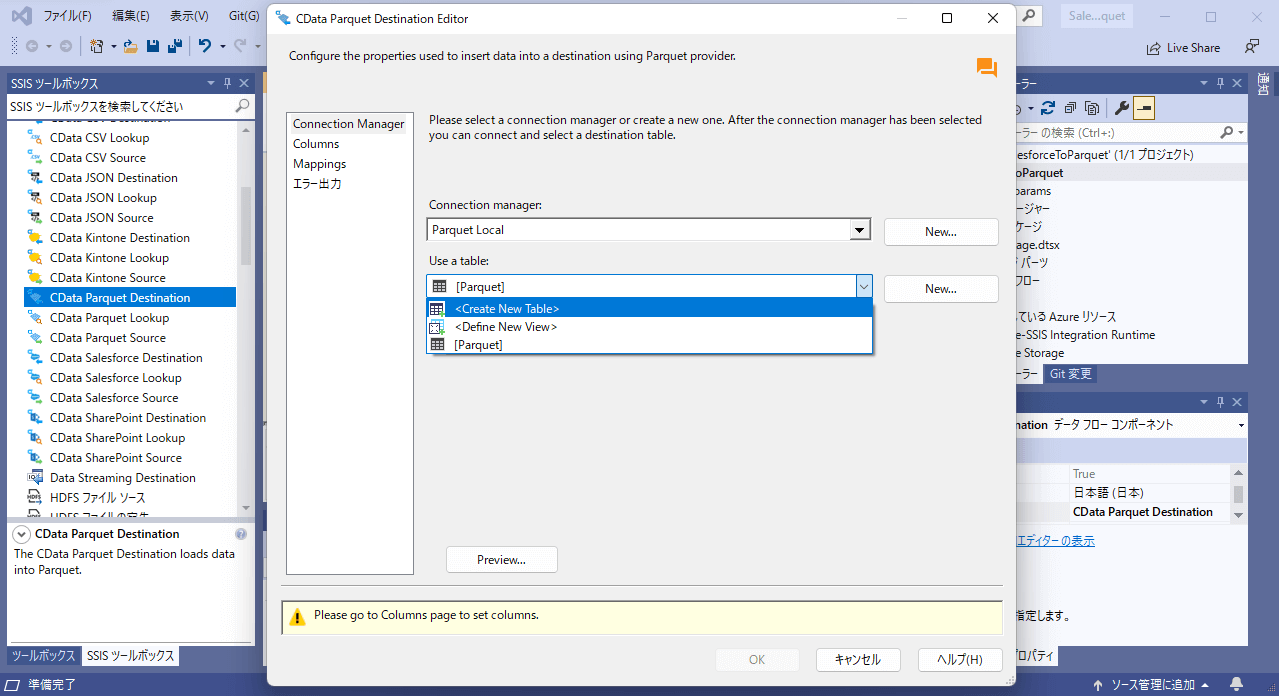The width and height of the screenshot is (1279, 696).
Task: Click the Open File folder icon
Action: 131,46
